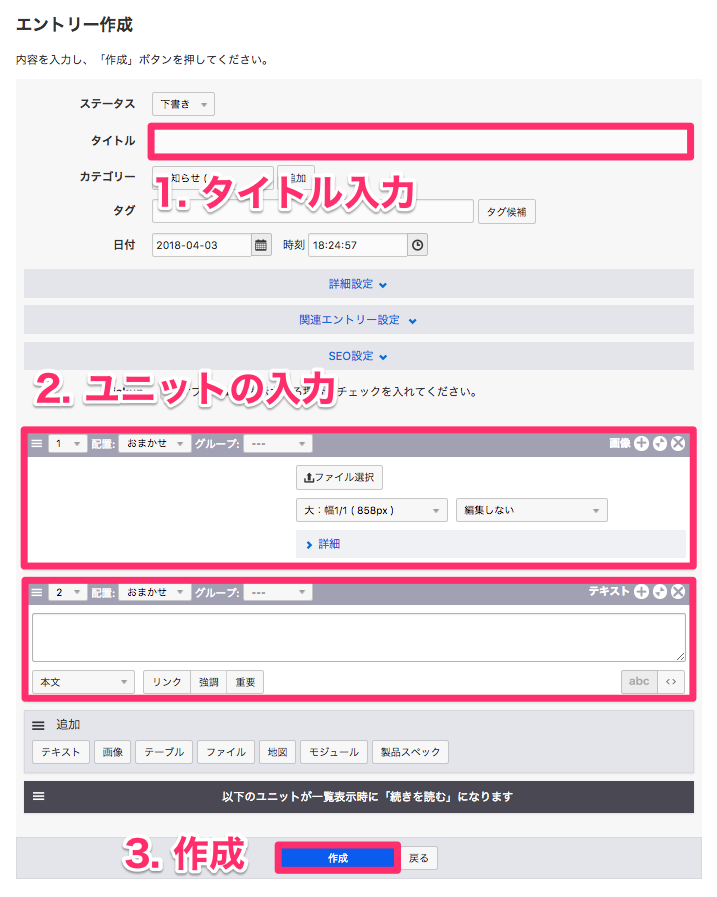Delete text unit with its X icon
Image resolution: width=717 pixels, height=897 pixels.
(678, 592)
